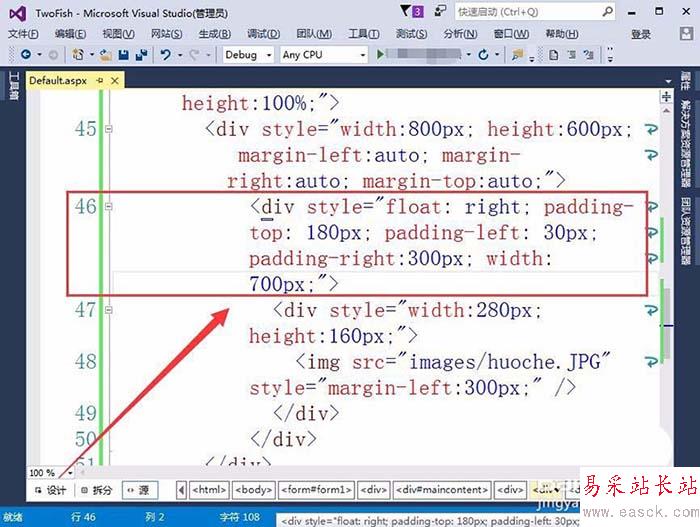
Task: Click the Comment out selected lines icon
Action: 571,55
